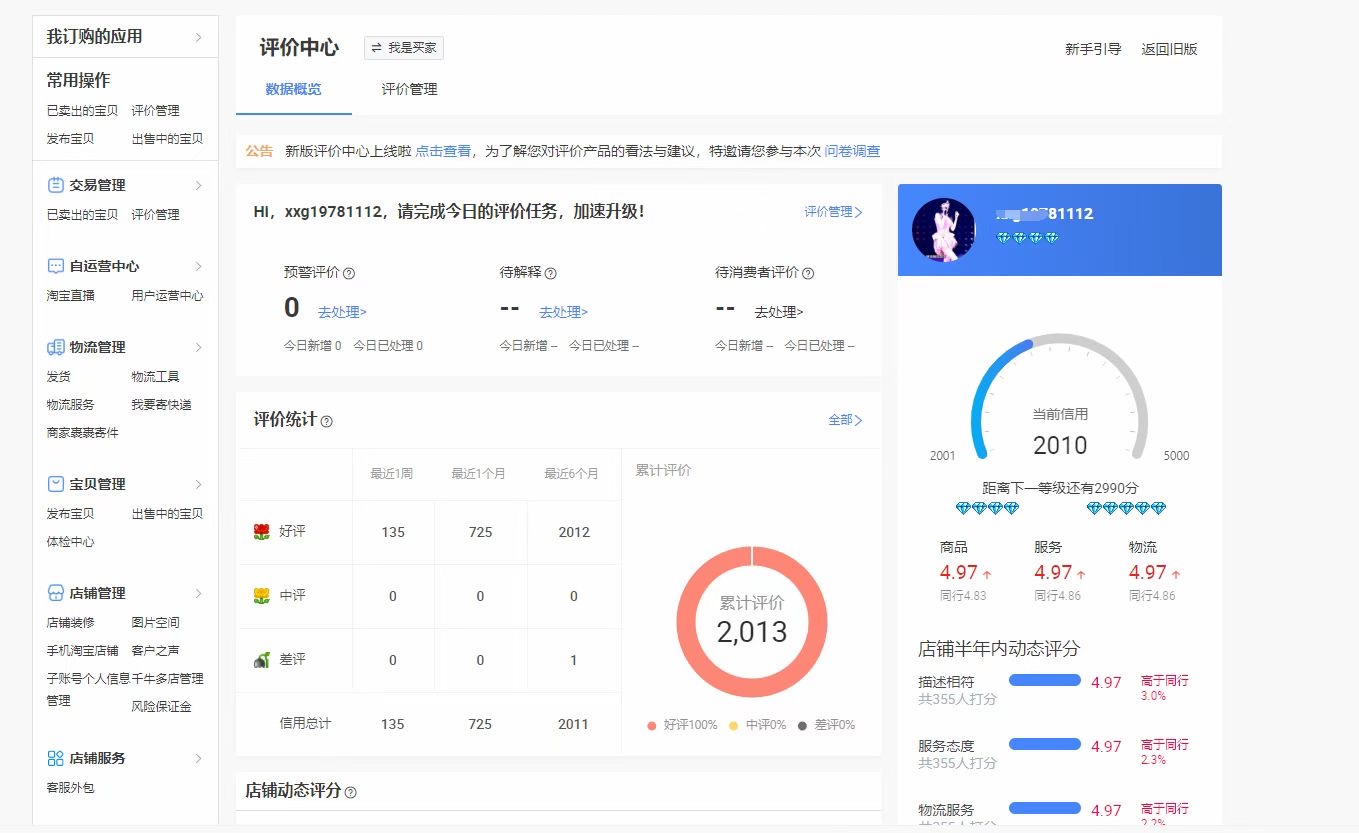Select 最近6个月 column header
1359x833 pixels.
coord(573,474)
